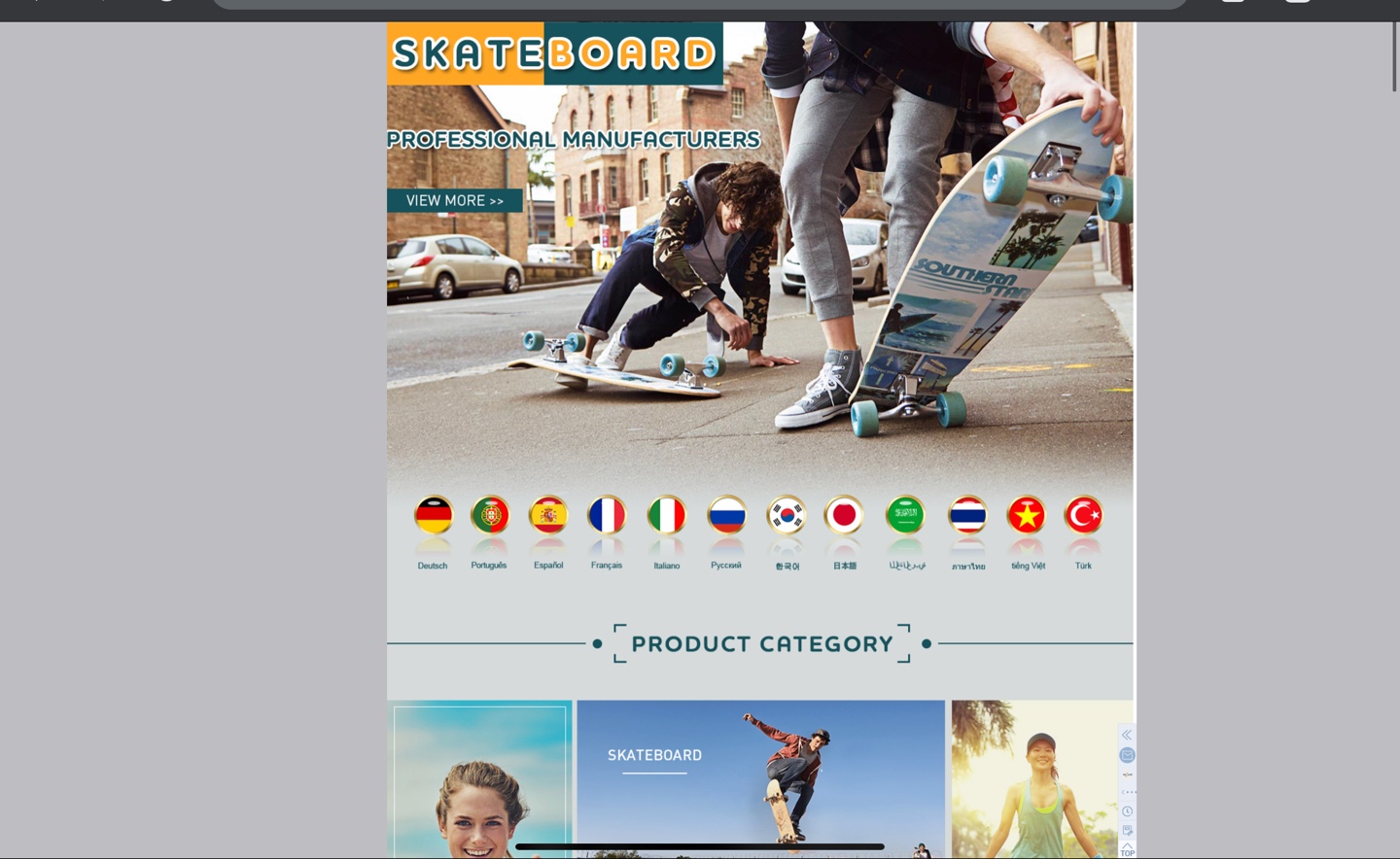The height and width of the screenshot is (859, 1400).
Task: Select the Português flag icon
Action: (490, 515)
